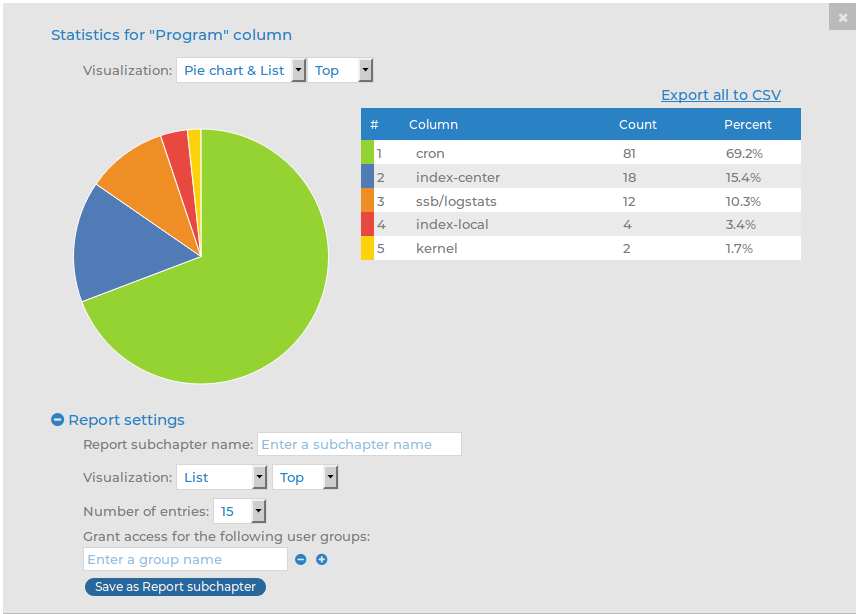Change the Number of entries dropdown
860x614 pixels.
240,512
